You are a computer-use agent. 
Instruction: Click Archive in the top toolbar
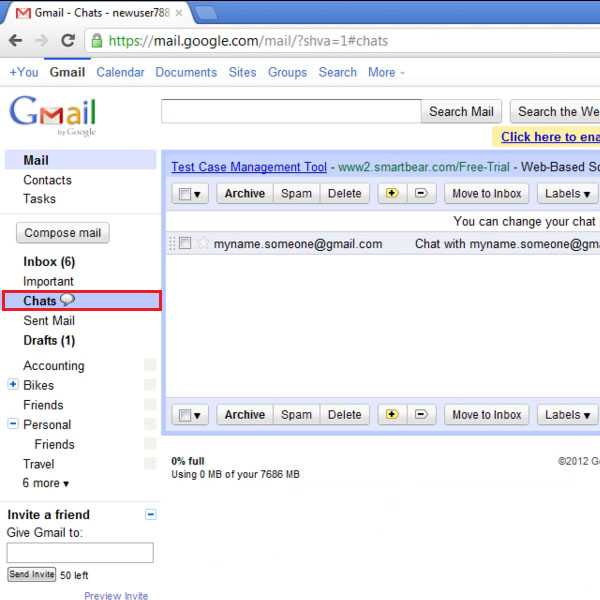click(245, 193)
